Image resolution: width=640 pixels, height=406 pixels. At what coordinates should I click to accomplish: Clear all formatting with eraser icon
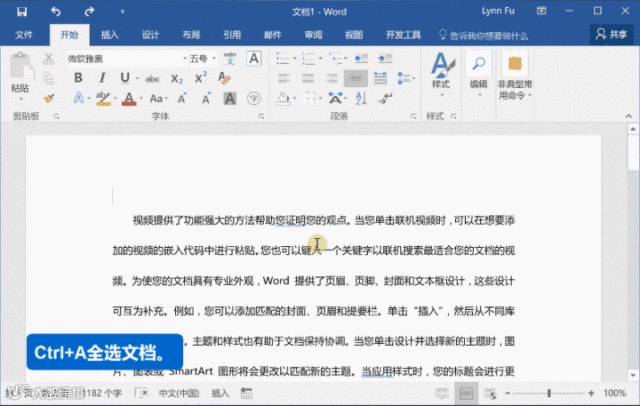[224, 78]
